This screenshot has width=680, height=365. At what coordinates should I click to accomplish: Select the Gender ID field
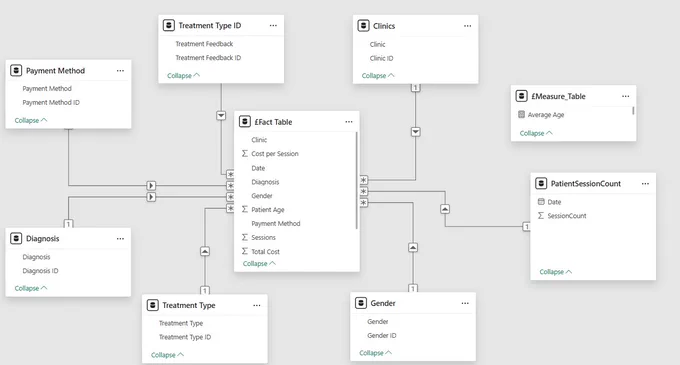[382, 336]
